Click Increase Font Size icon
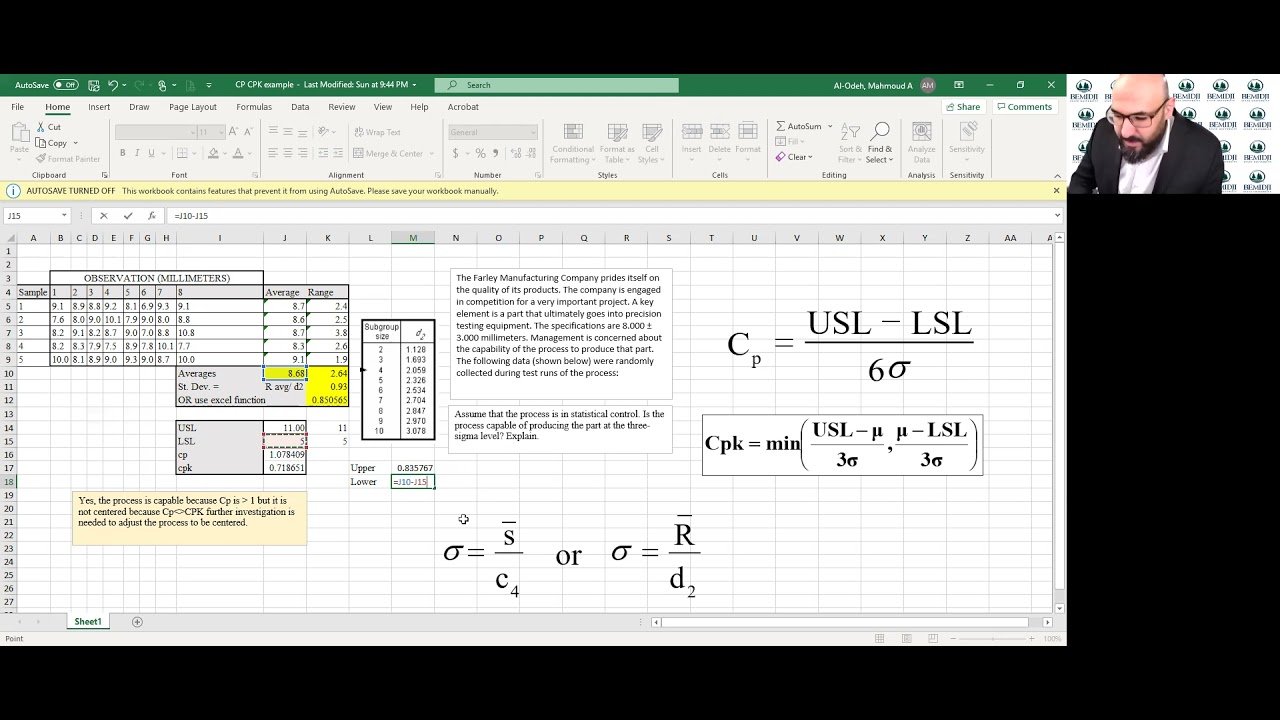Viewport: 1280px width, 720px height. coord(234,132)
